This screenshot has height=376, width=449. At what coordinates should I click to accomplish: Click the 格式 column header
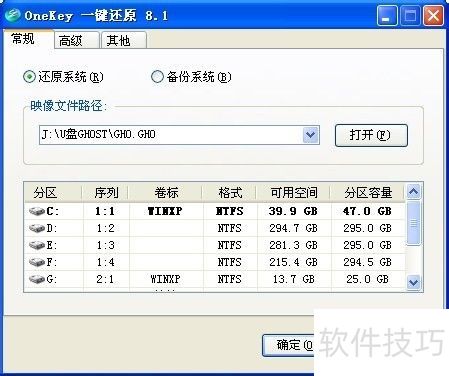pos(230,193)
